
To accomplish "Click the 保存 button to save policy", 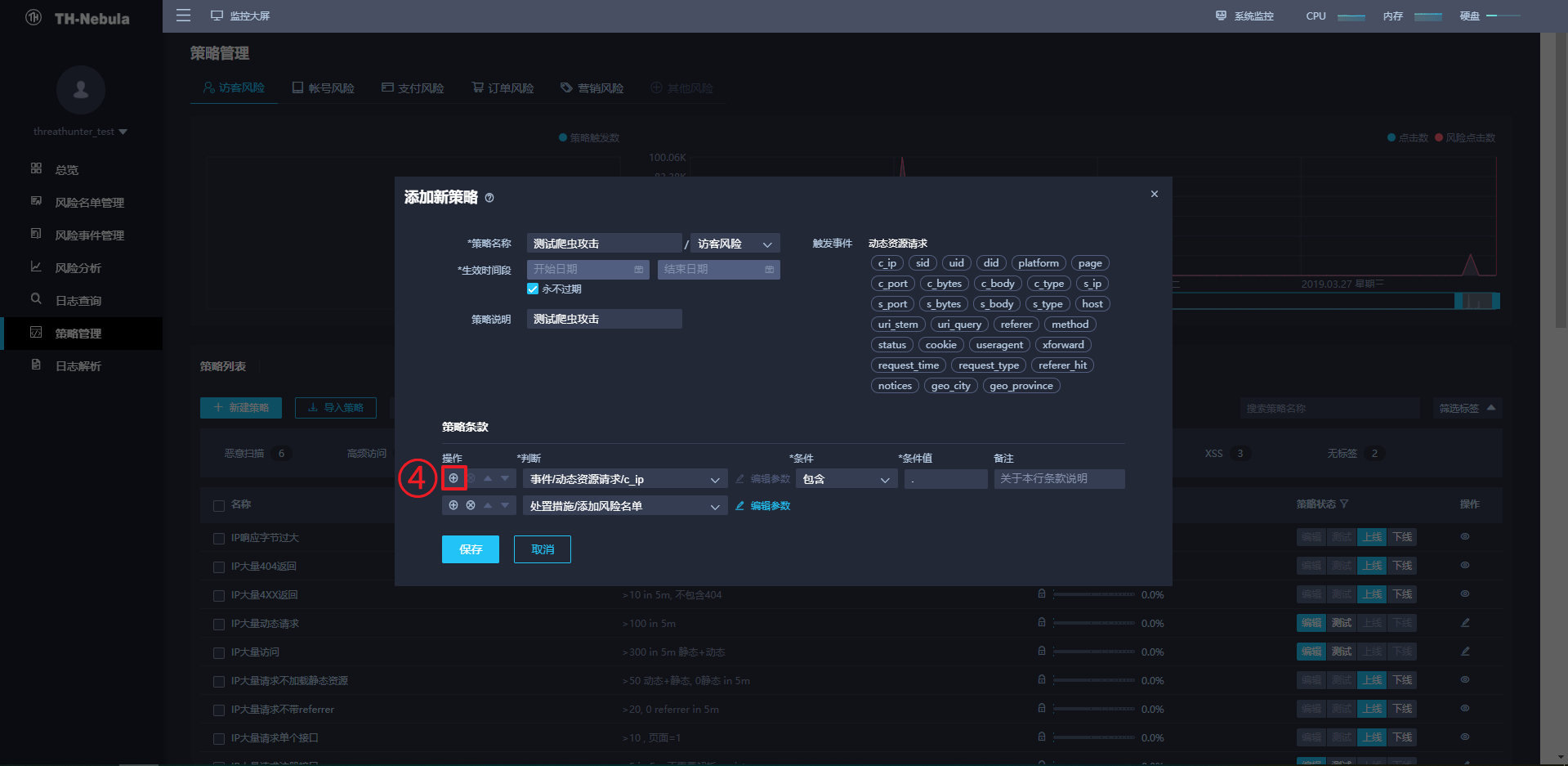I will 470,549.
